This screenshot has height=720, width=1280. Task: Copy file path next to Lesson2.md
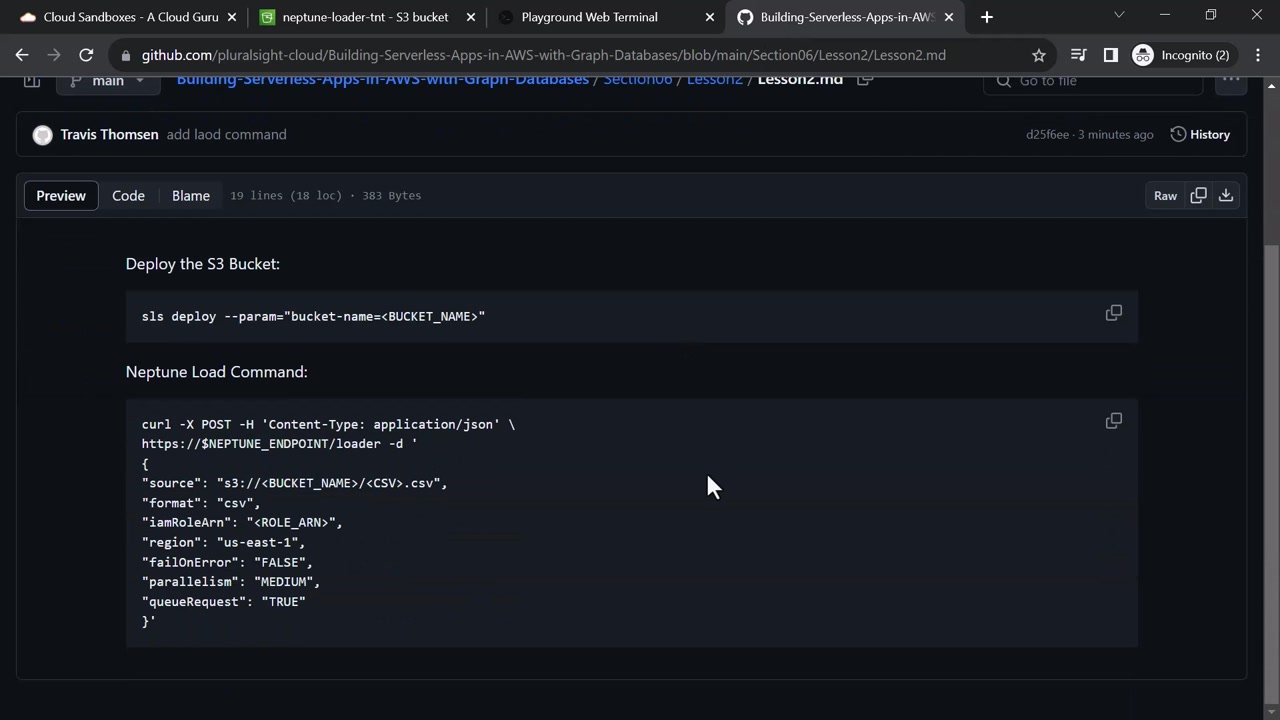[865, 80]
